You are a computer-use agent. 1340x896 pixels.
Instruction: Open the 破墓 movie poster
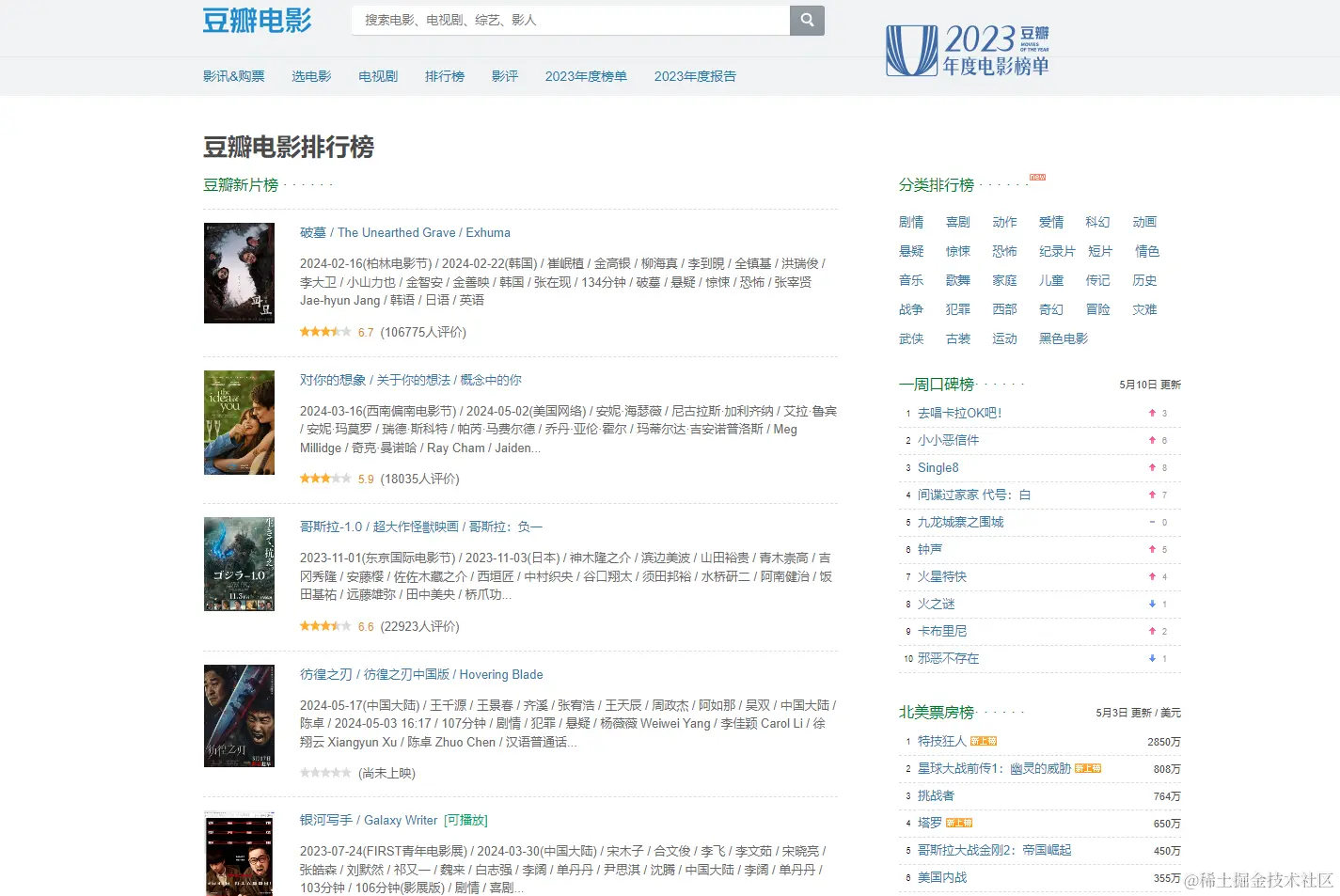click(239, 273)
